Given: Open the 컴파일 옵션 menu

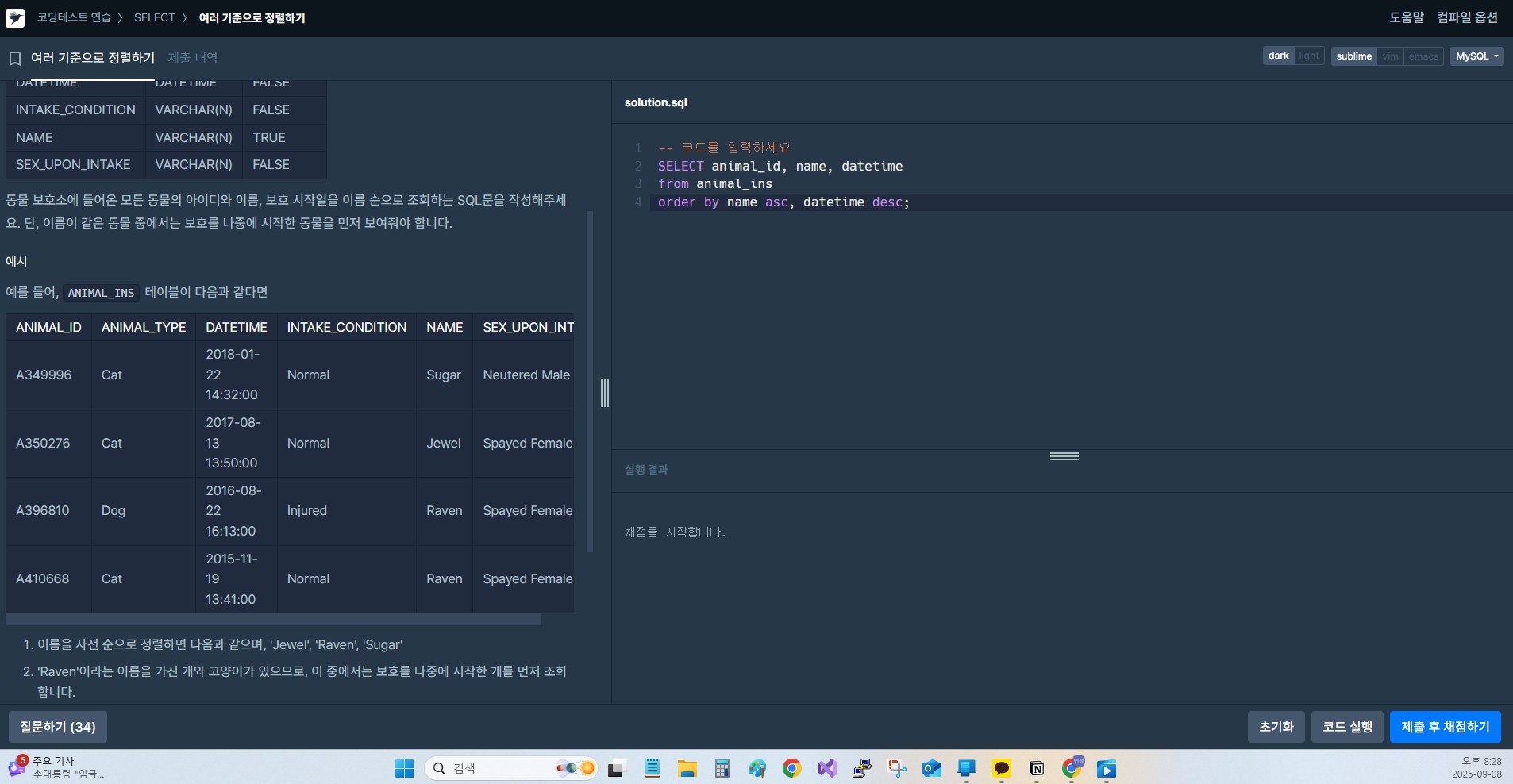Looking at the screenshot, I should [1467, 17].
